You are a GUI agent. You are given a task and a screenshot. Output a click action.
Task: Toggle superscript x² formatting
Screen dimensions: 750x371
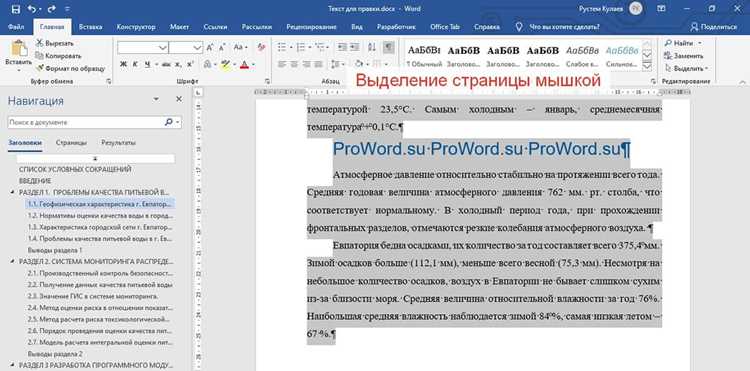pyautogui.click(x=190, y=64)
